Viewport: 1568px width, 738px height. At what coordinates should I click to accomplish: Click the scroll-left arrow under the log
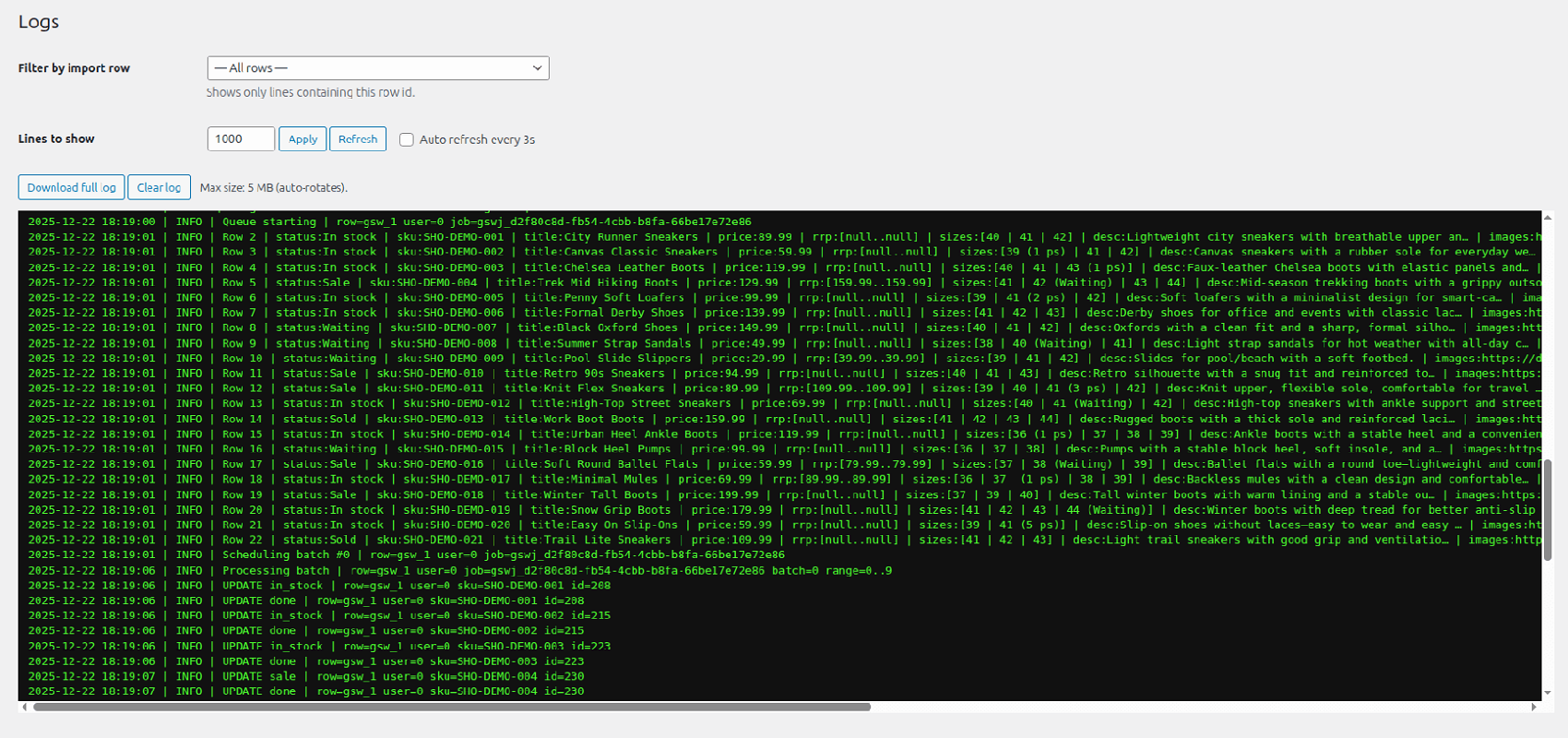pyautogui.click(x=24, y=708)
